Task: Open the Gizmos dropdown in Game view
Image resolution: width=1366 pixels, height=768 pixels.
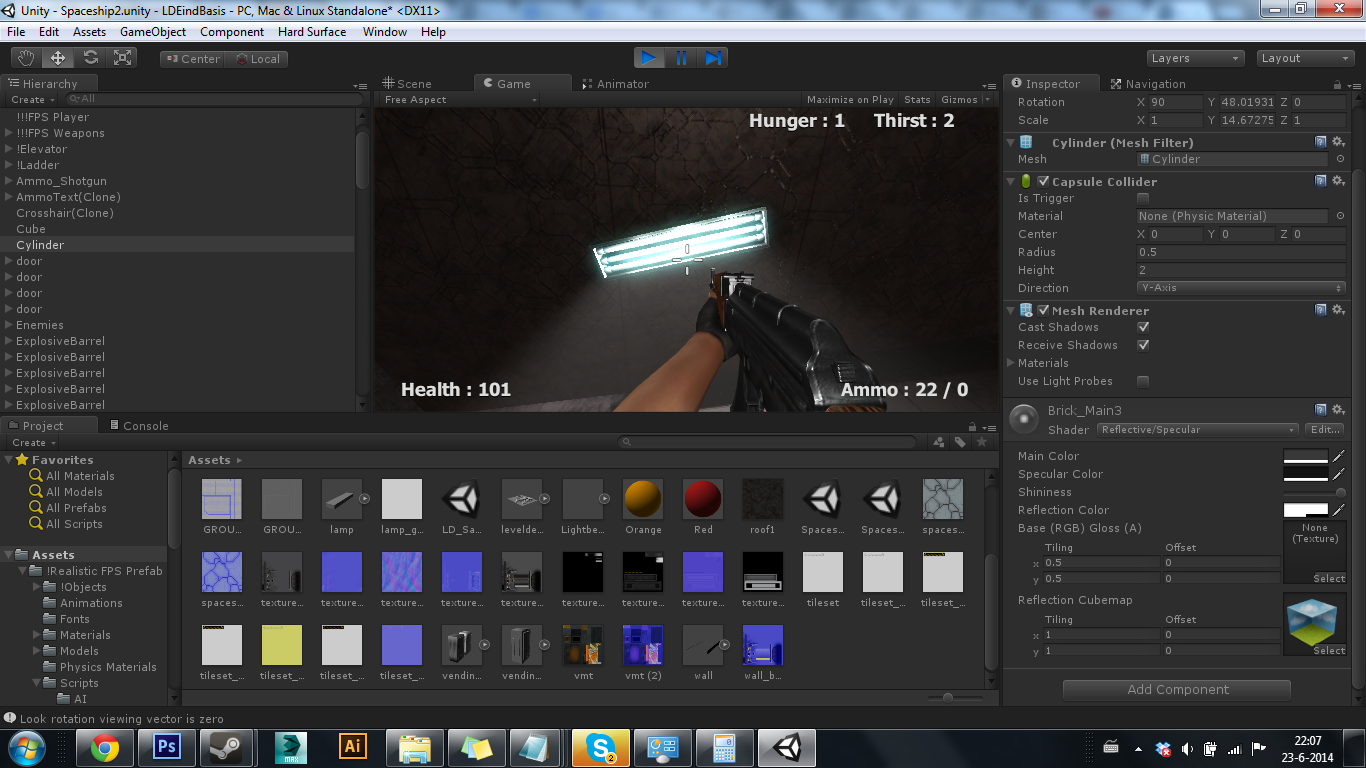Action: [965, 100]
